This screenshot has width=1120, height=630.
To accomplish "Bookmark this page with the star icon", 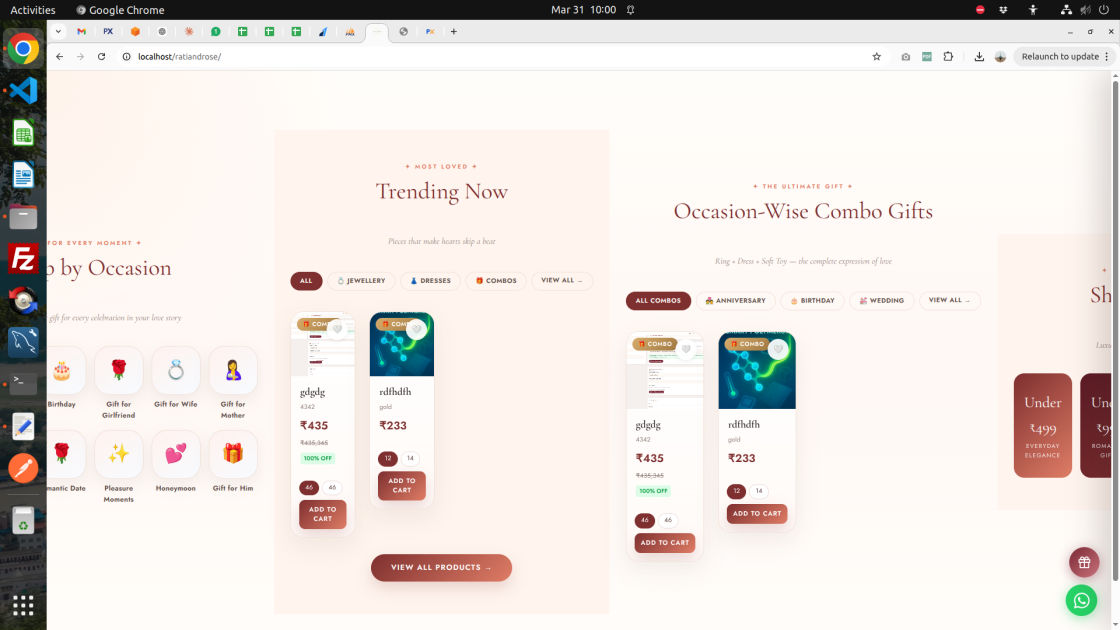I will 877,57.
